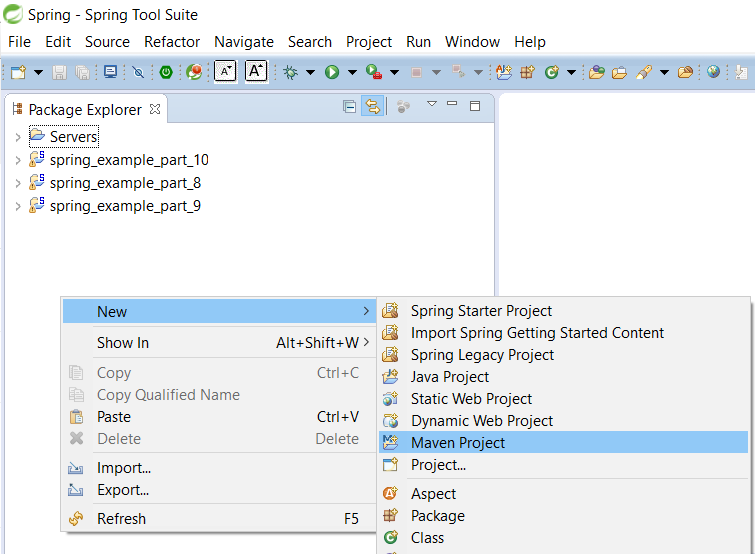
Task: Open the Package Explorer View Menu triangle
Action: pyautogui.click(x=432, y=104)
